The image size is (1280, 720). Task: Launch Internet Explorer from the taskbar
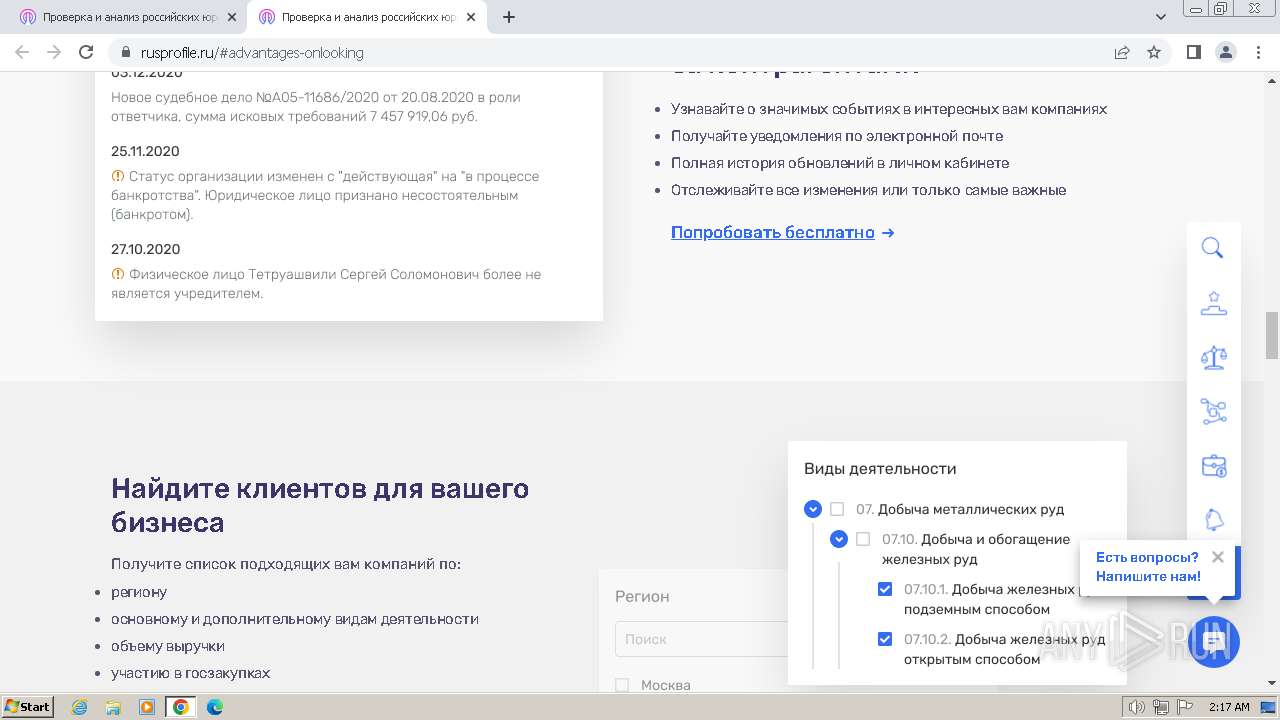tap(79, 707)
